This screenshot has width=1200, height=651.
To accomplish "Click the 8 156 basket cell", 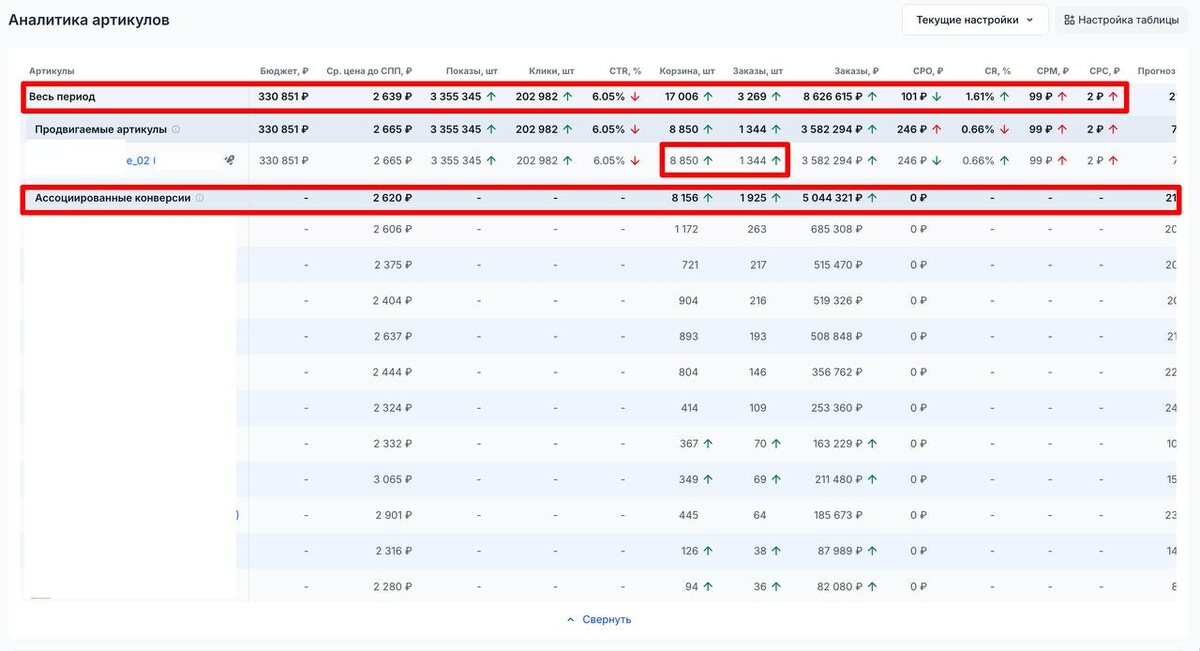I will [685, 198].
